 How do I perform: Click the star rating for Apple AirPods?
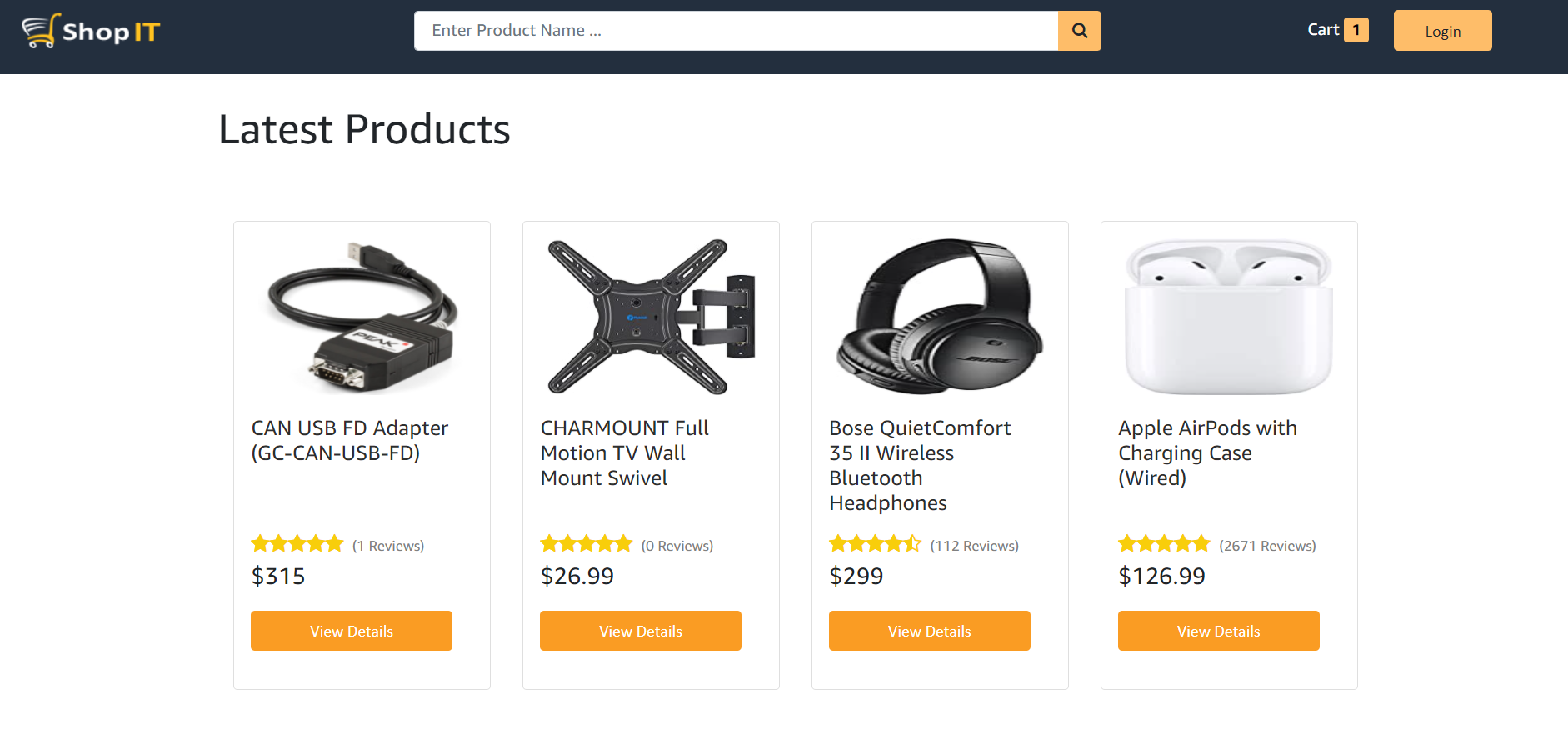click(x=1164, y=543)
